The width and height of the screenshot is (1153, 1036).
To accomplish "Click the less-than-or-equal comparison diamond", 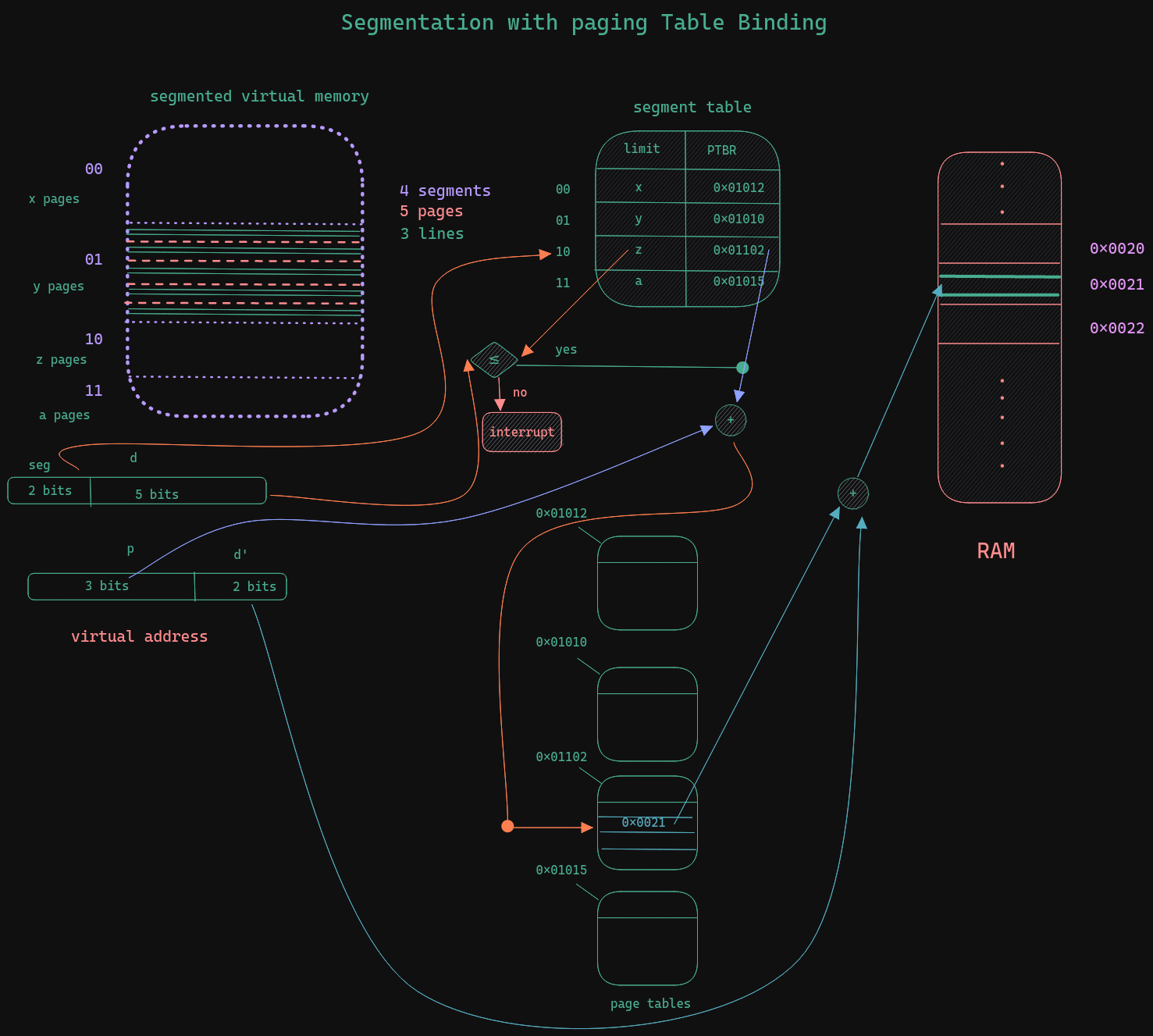I will click(494, 360).
